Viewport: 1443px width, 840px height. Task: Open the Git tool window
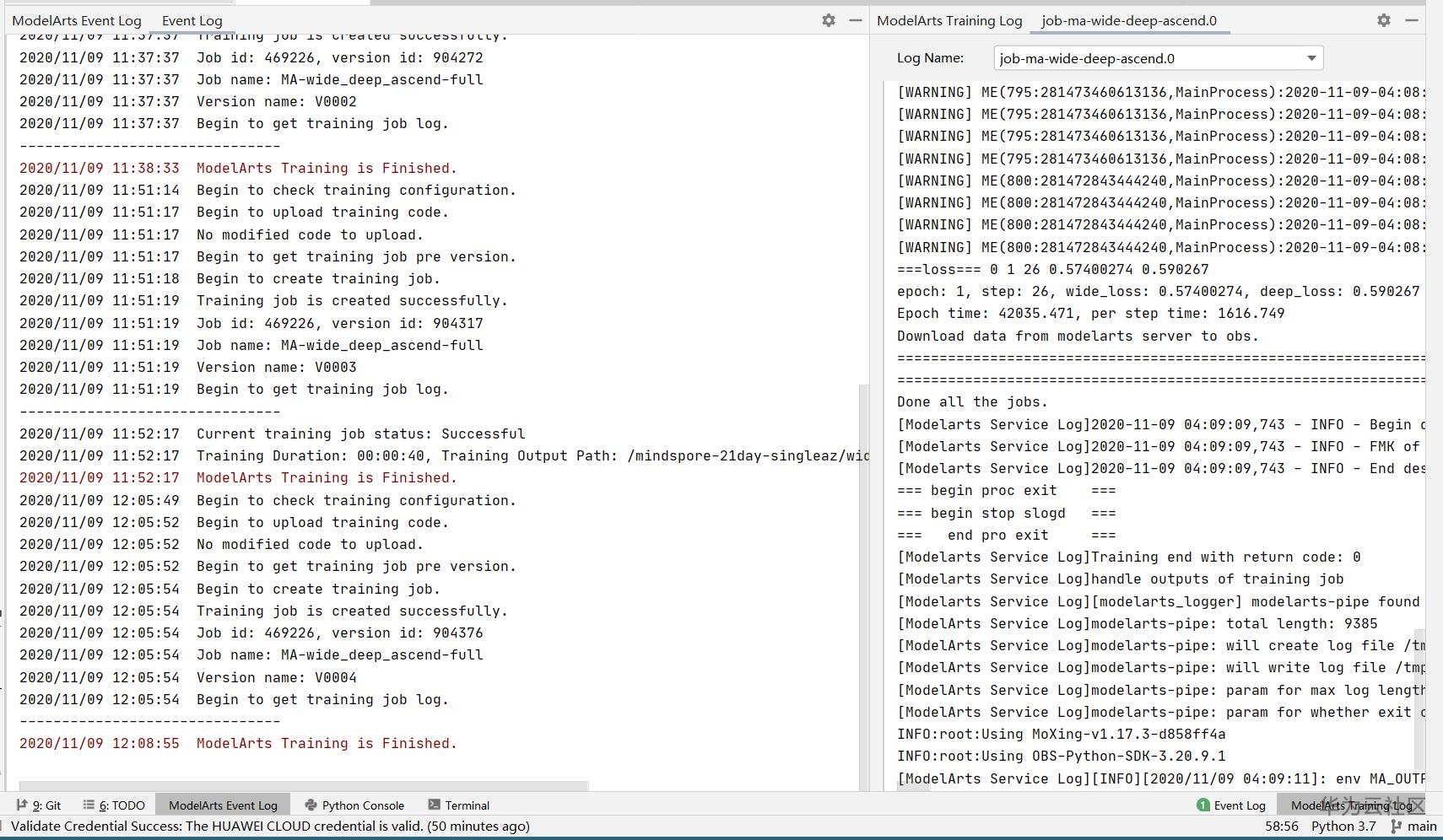[x=39, y=805]
